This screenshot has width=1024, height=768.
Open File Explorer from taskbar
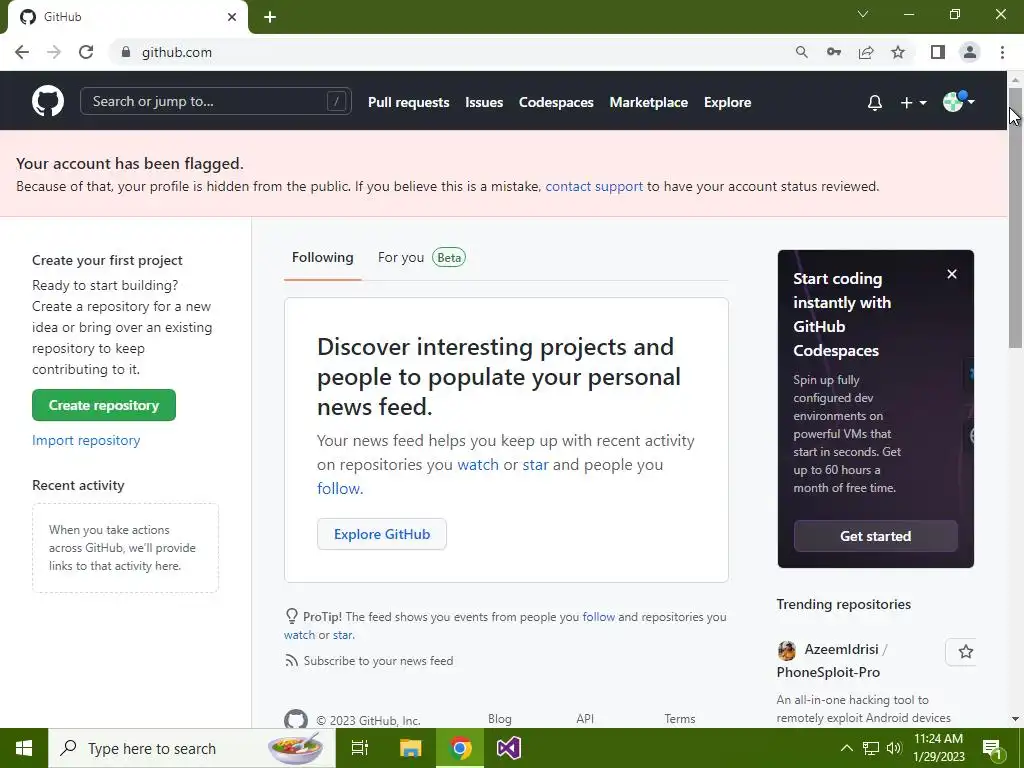(x=411, y=748)
